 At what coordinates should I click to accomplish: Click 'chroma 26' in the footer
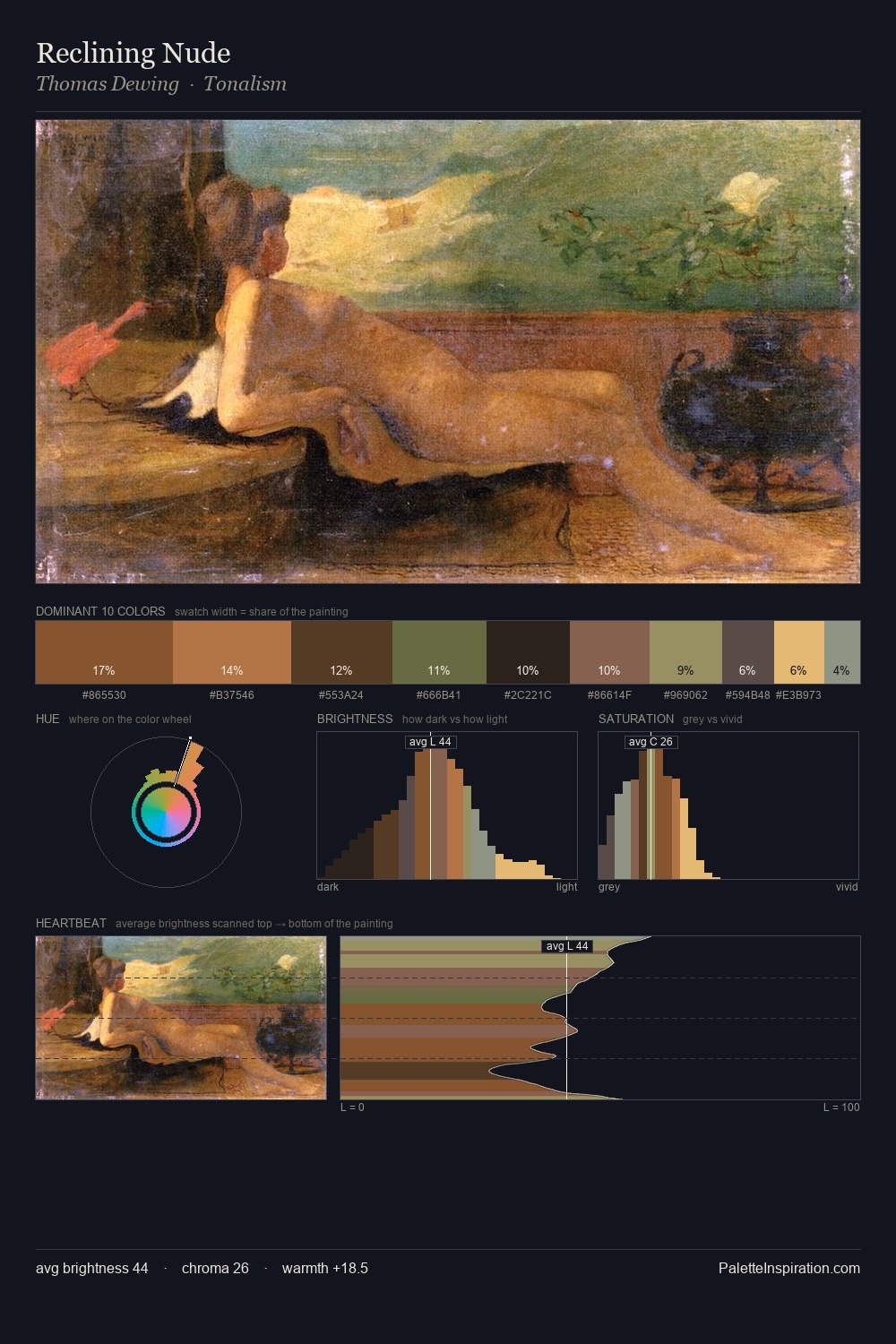pyautogui.click(x=215, y=1269)
